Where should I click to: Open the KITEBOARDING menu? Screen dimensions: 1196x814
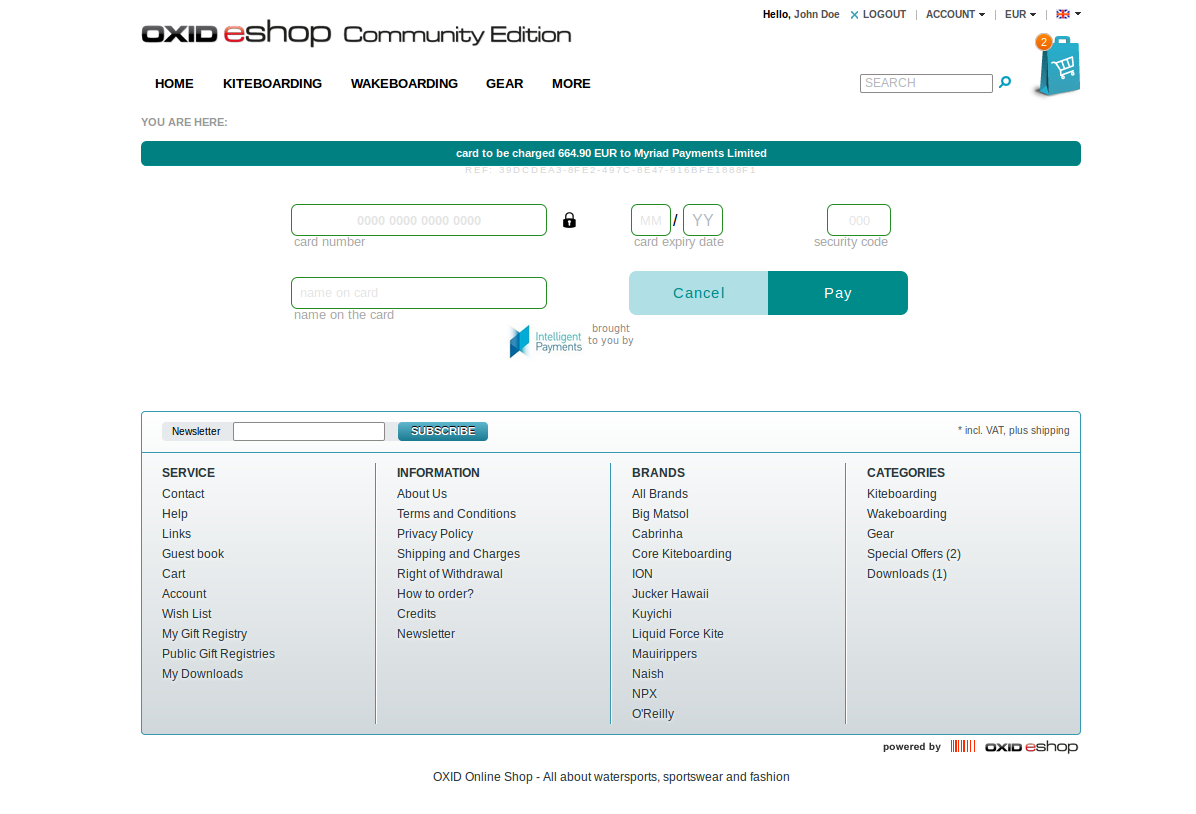click(x=272, y=83)
